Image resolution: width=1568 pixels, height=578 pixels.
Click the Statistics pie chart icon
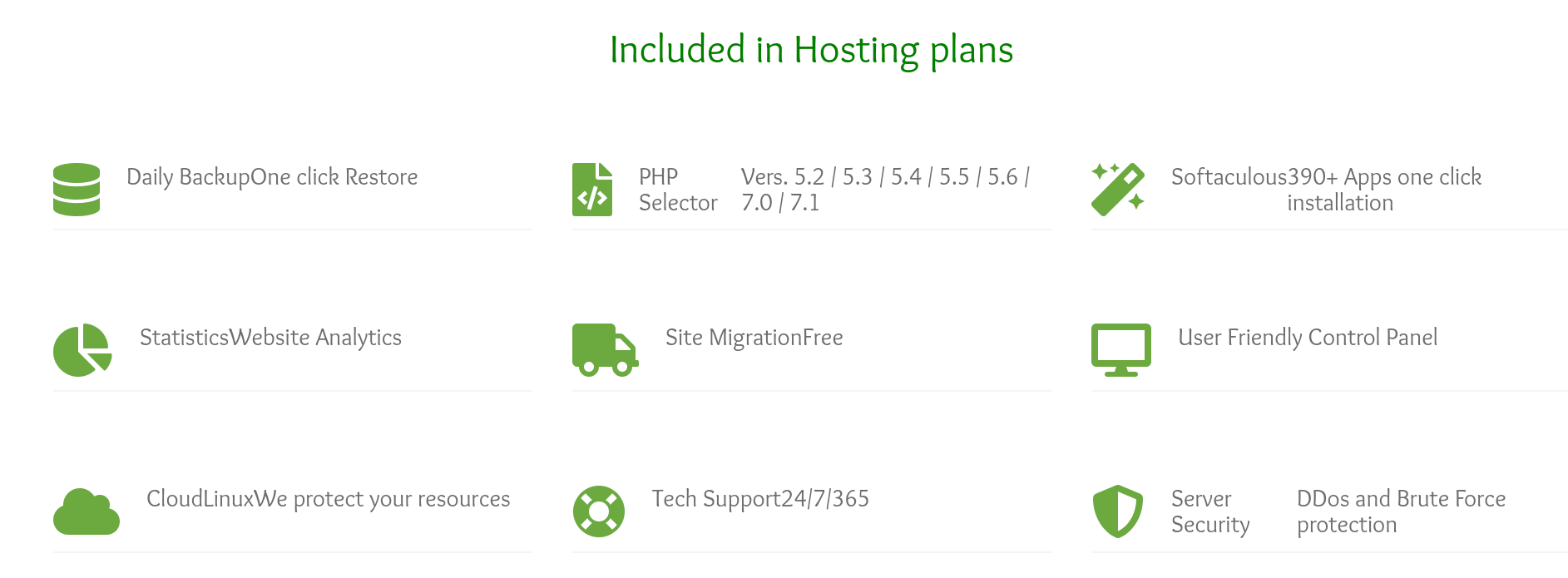pos(82,350)
